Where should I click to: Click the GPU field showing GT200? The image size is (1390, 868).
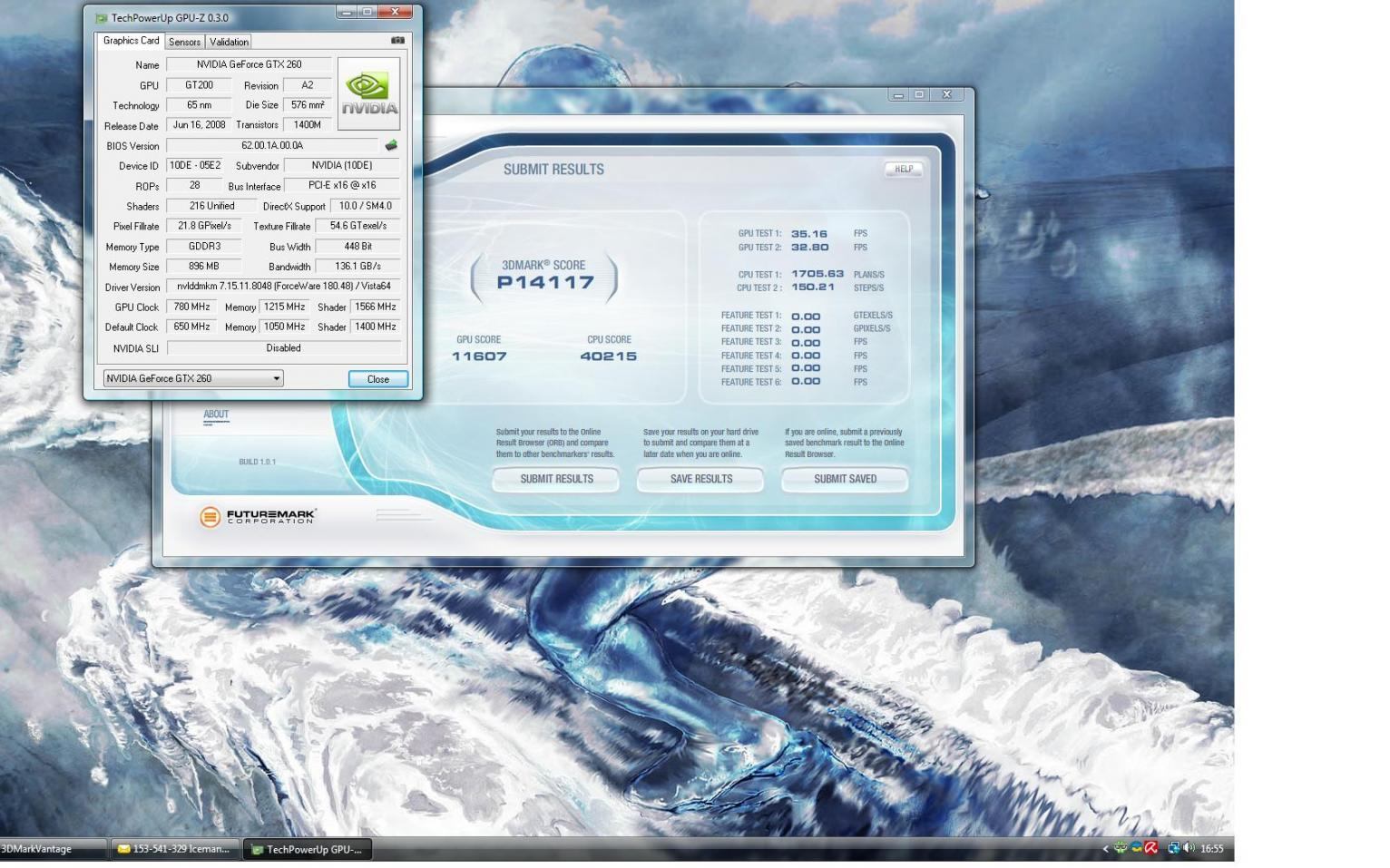(199, 85)
